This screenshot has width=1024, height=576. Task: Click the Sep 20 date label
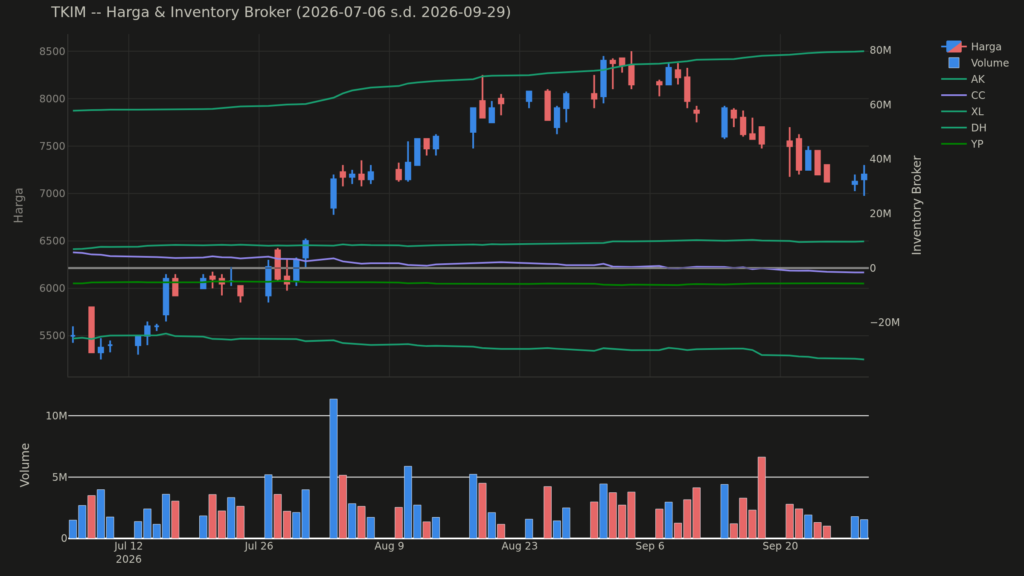tap(780, 546)
